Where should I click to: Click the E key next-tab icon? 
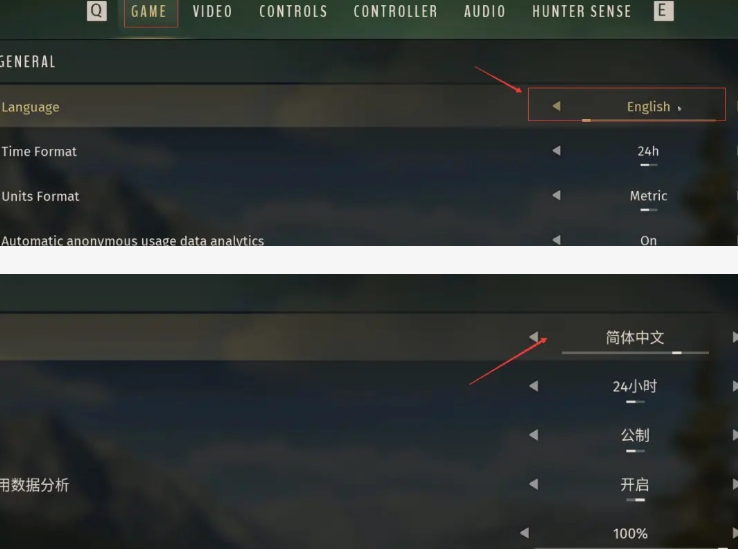[663, 11]
